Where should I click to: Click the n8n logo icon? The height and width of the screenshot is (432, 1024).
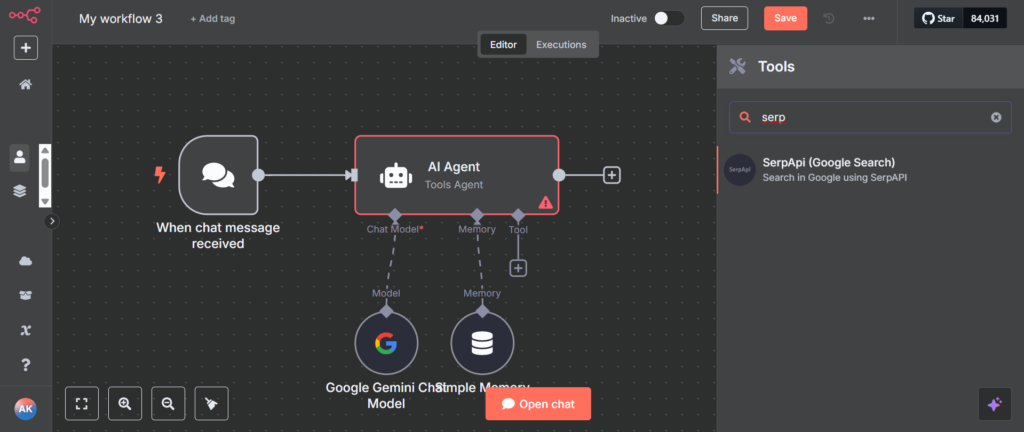click(x=25, y=16)
